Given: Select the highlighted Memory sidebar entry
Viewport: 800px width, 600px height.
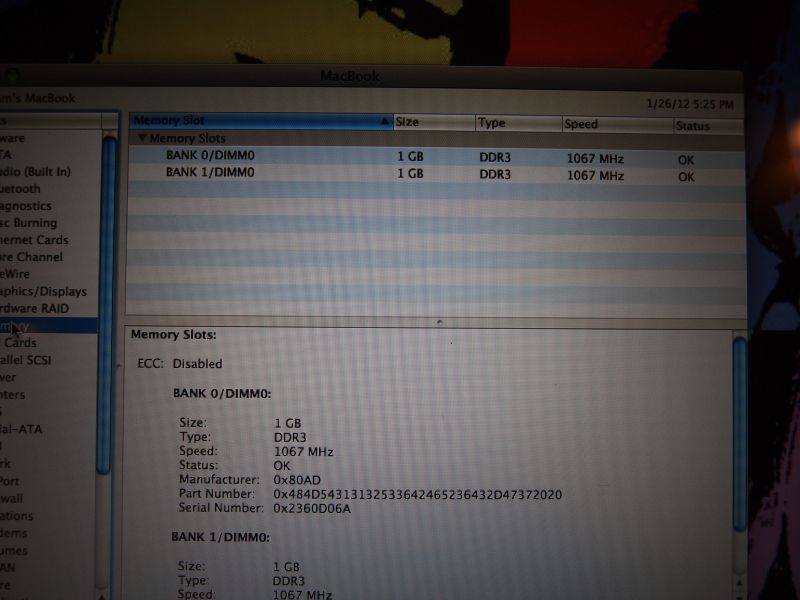Looking at the screenshot, I should [48, 326].
